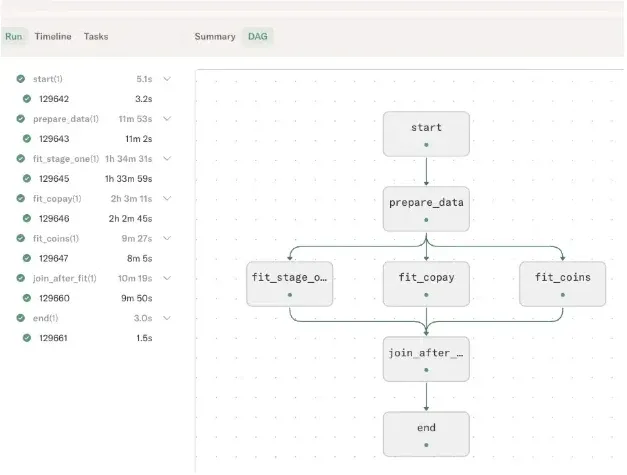Click the 8m 5s task duration
The width and height of the screenshot is (627, 475).
tap(140, 258)
